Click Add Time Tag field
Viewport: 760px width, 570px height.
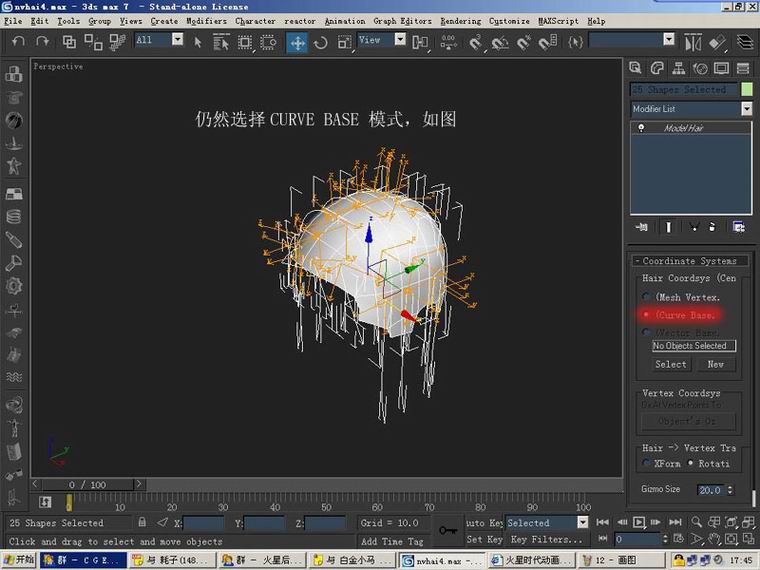pos(393,541)
